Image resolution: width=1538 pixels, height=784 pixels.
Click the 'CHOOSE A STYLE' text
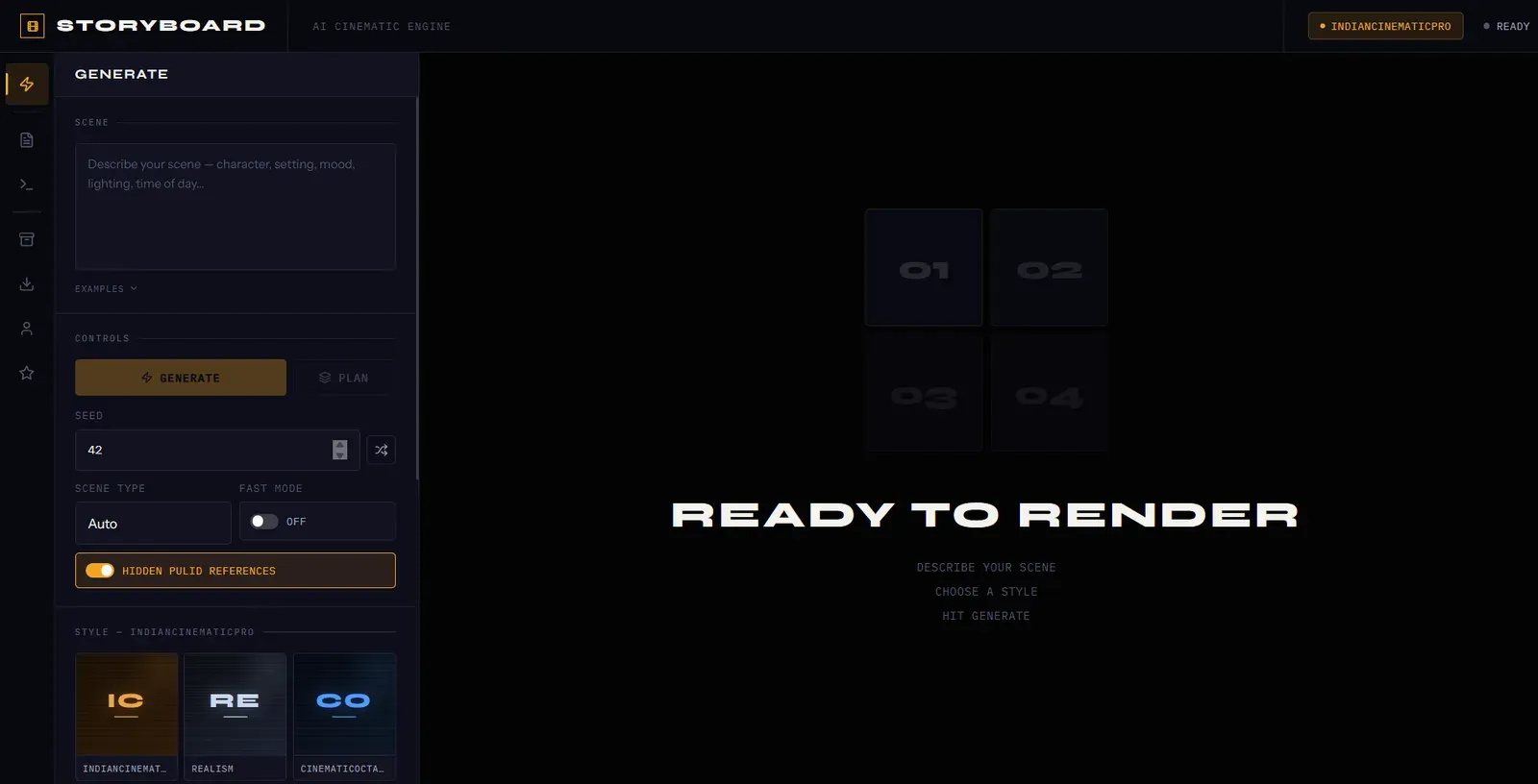[x=986, y=592]
